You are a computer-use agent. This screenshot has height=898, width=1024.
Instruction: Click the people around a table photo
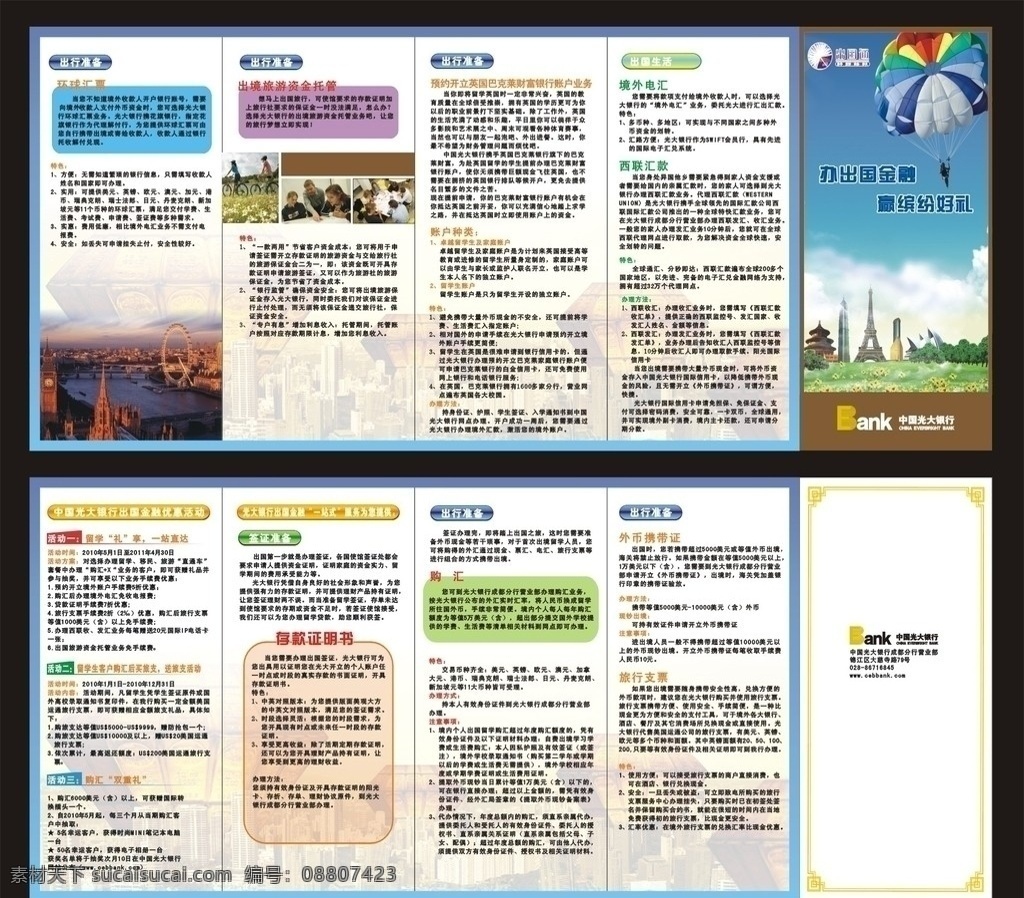pyautogui.click(x=383, y=200)
